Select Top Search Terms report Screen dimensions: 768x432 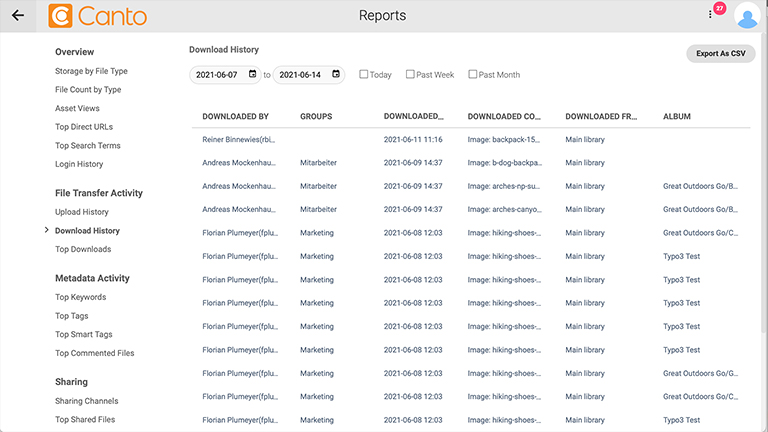(88, 146)
